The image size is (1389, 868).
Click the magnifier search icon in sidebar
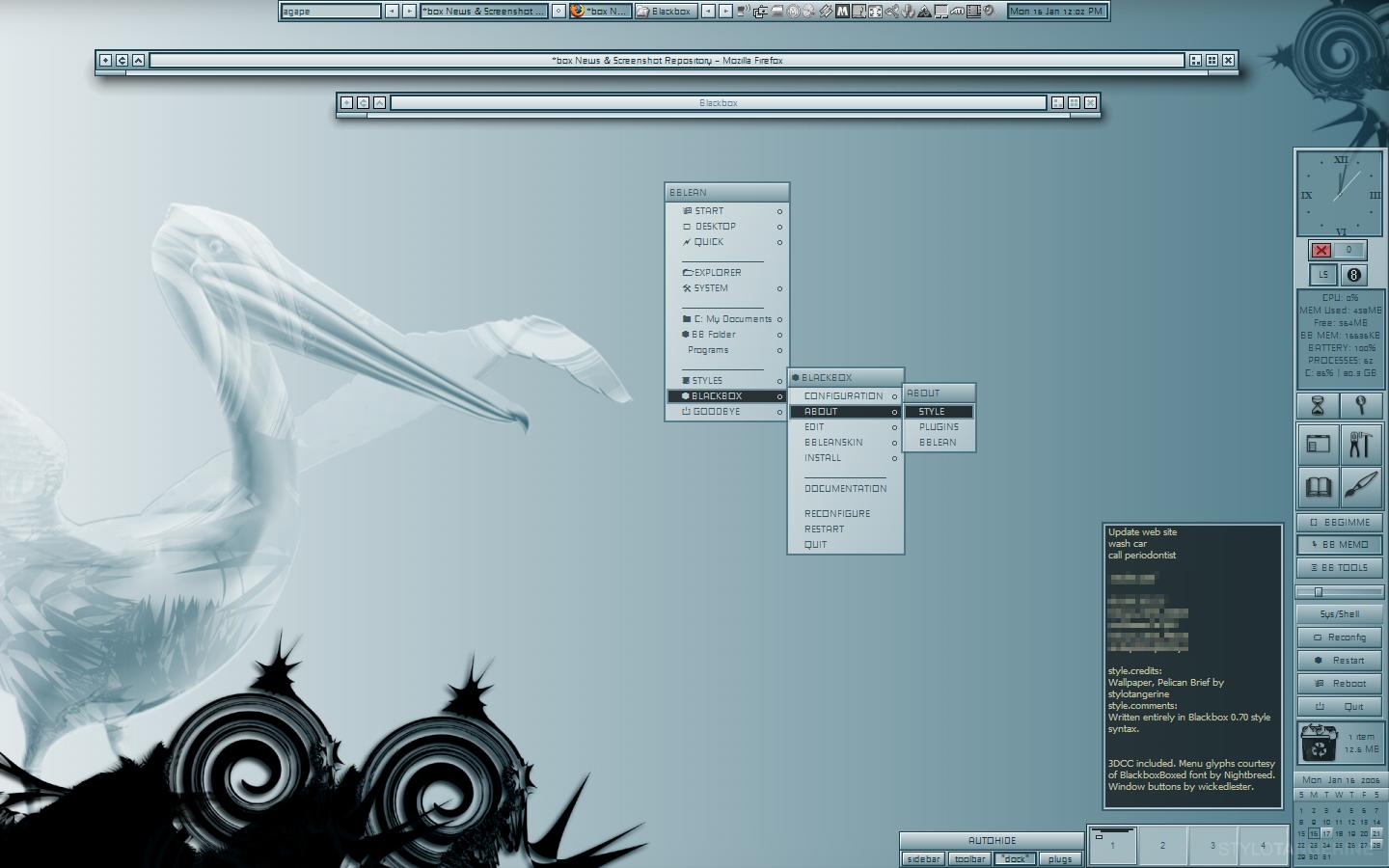coord(1361,405)
